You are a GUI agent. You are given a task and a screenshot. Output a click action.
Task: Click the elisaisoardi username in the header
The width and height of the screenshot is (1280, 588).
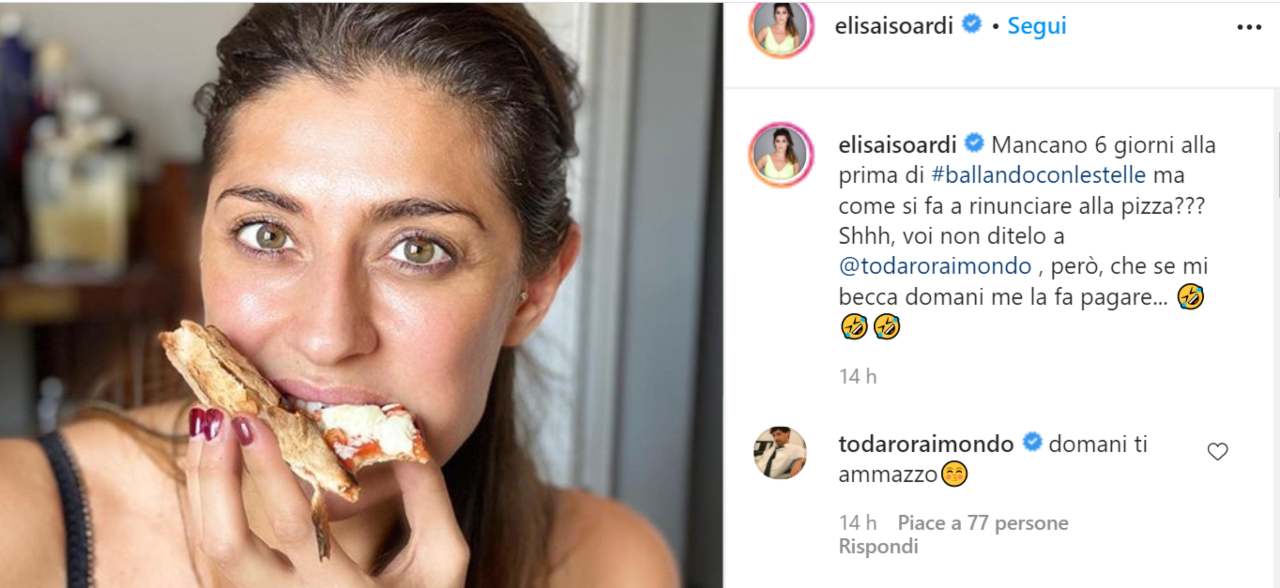tap(894, 26)
